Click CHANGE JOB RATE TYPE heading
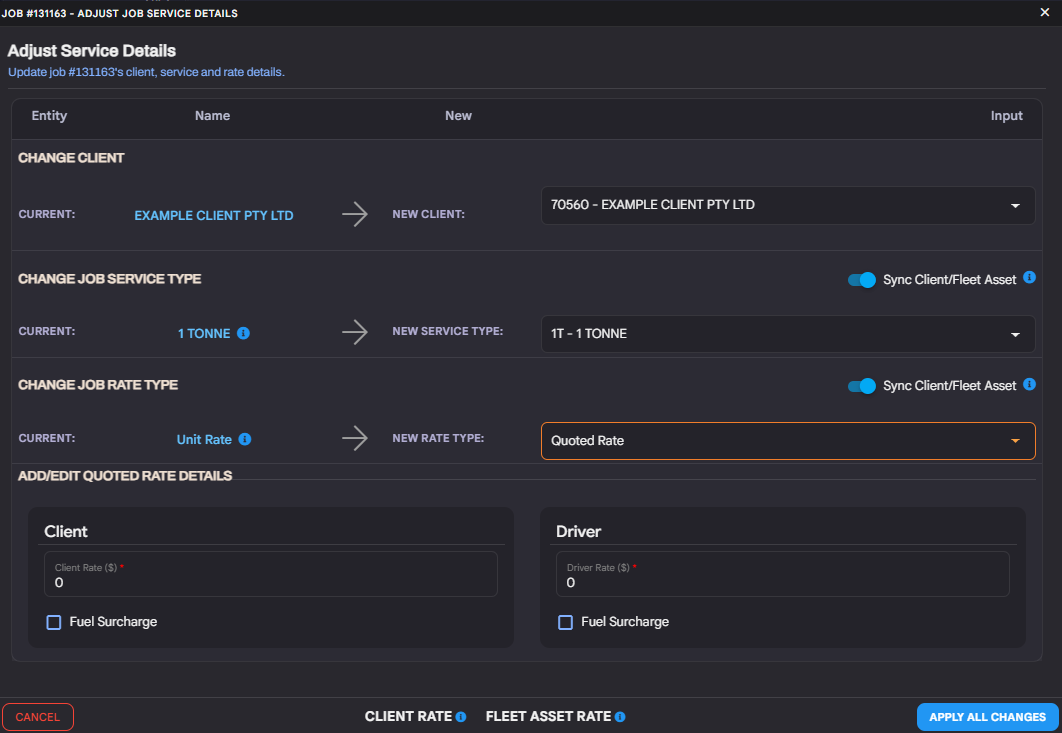Viewport: 1062px width, 733px height. [x=98, y=385]
